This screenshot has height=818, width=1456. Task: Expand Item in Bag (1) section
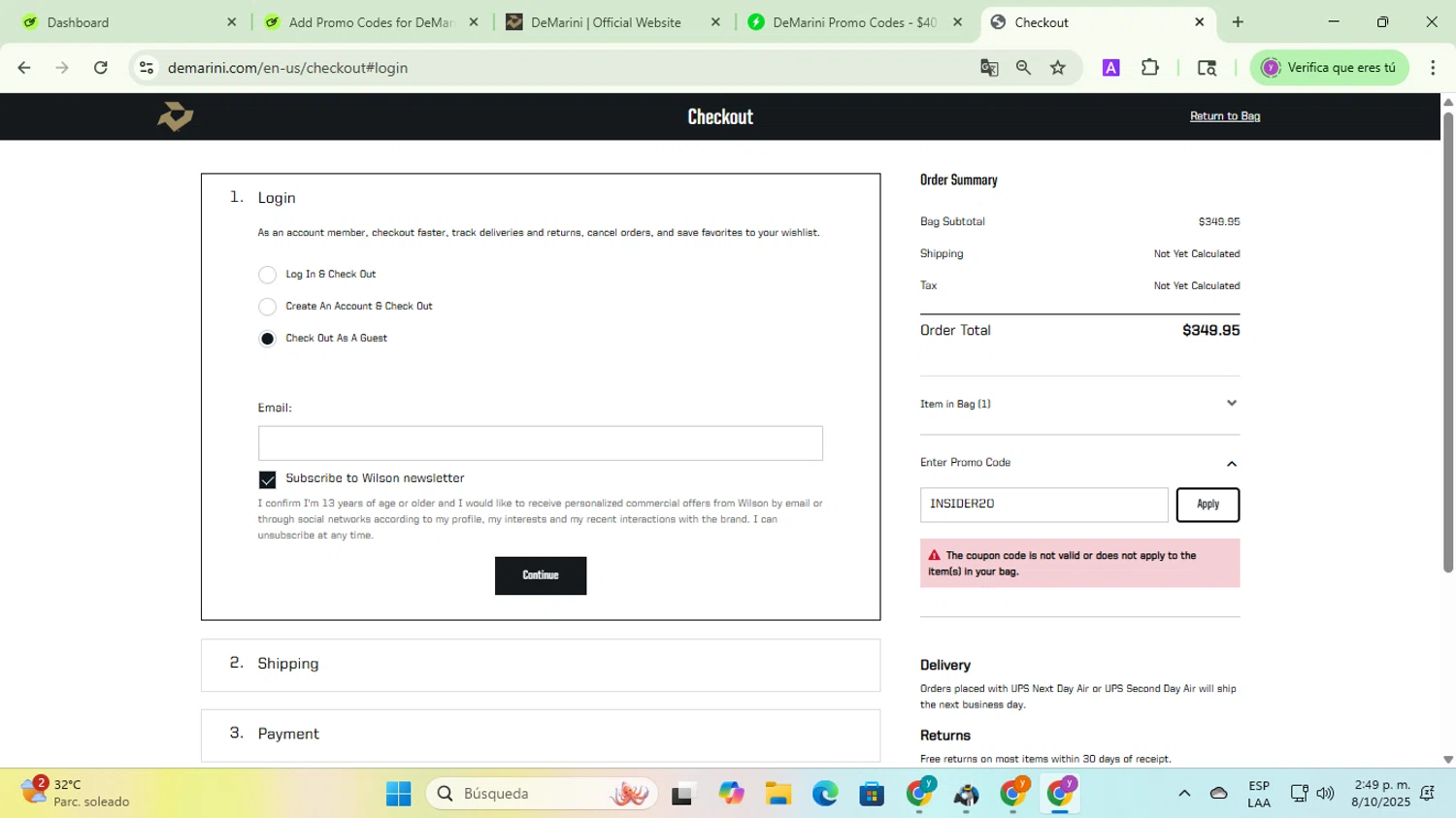[x=1079, y=404]
